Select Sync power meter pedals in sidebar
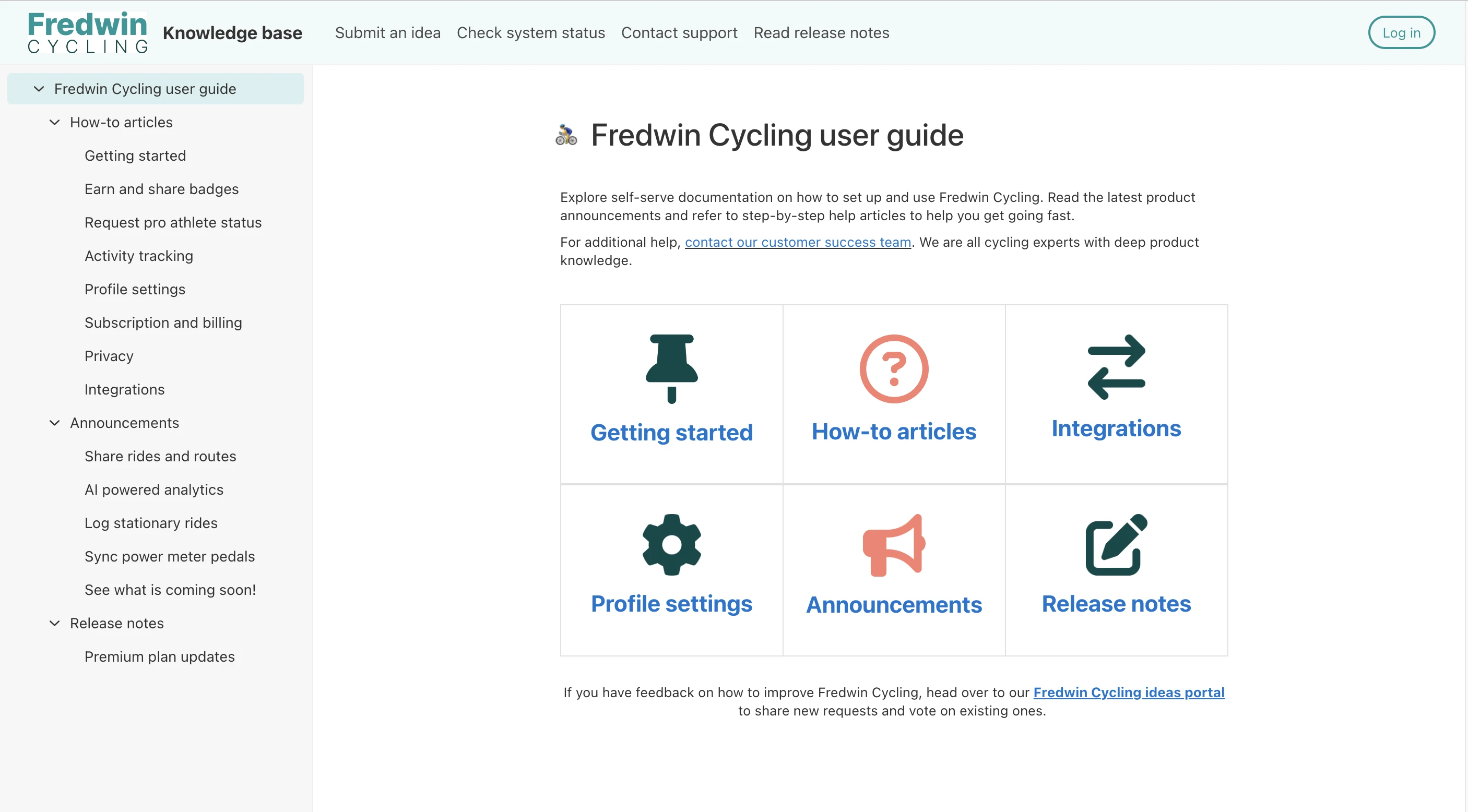Image resolution: width=1468 pixels, height=812 pixels. (169, 556)
